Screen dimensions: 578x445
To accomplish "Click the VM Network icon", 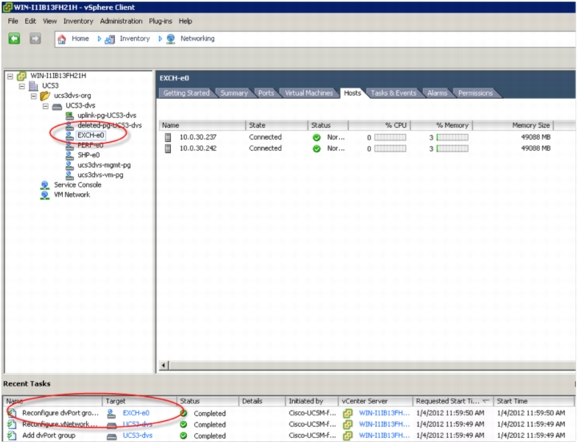I will [x=45, y=195].
